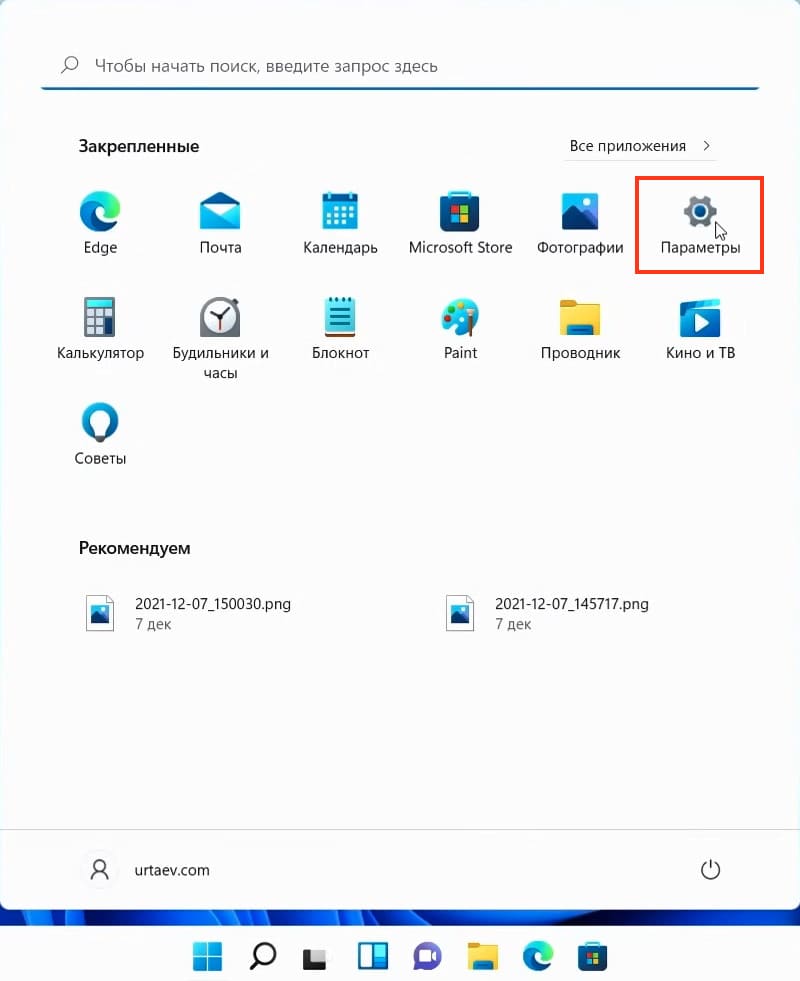
Task: Open Teams Chat in taskbar
Action: point(428,956)
